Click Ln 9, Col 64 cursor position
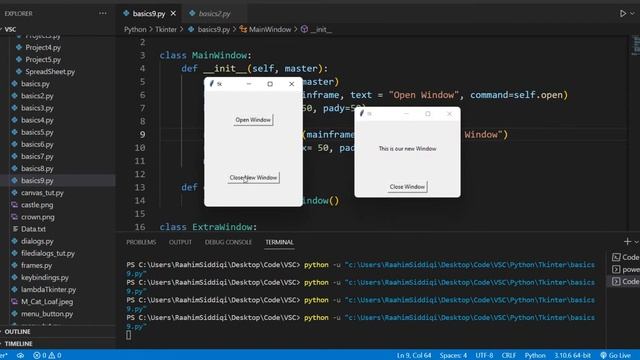 [x=414, y=356]
